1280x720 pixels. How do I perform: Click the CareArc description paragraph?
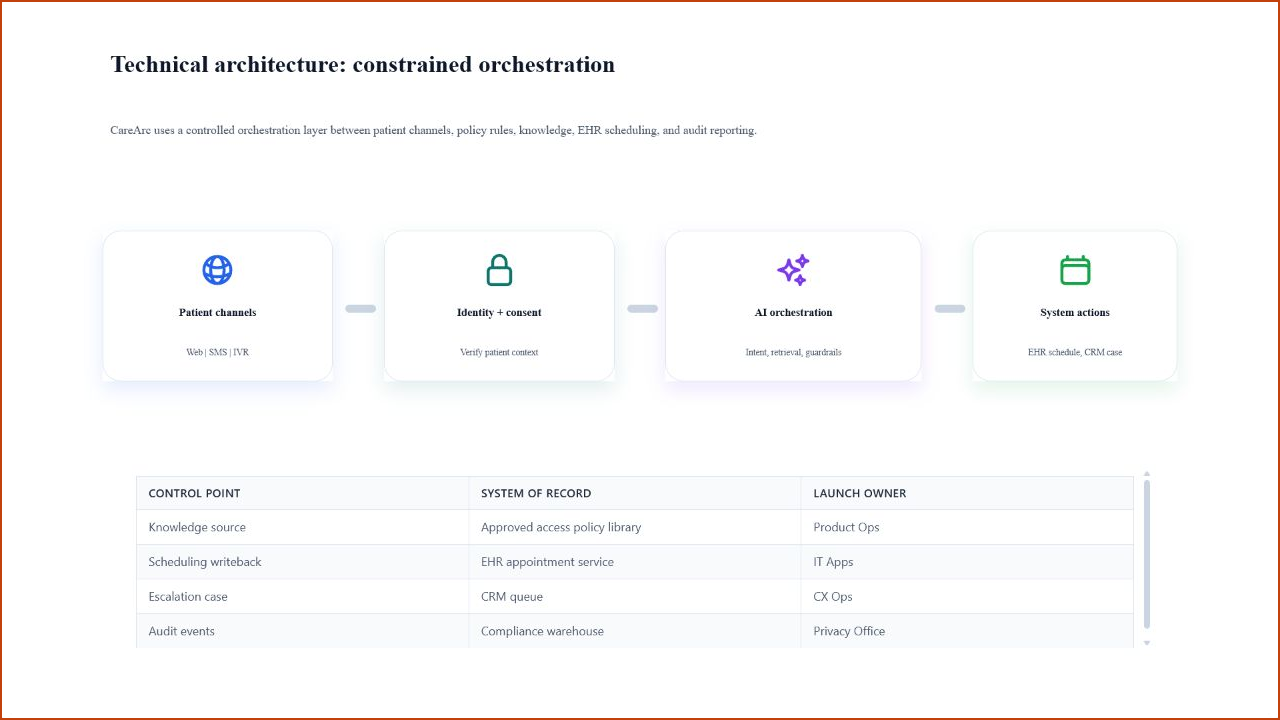[433, 130]
